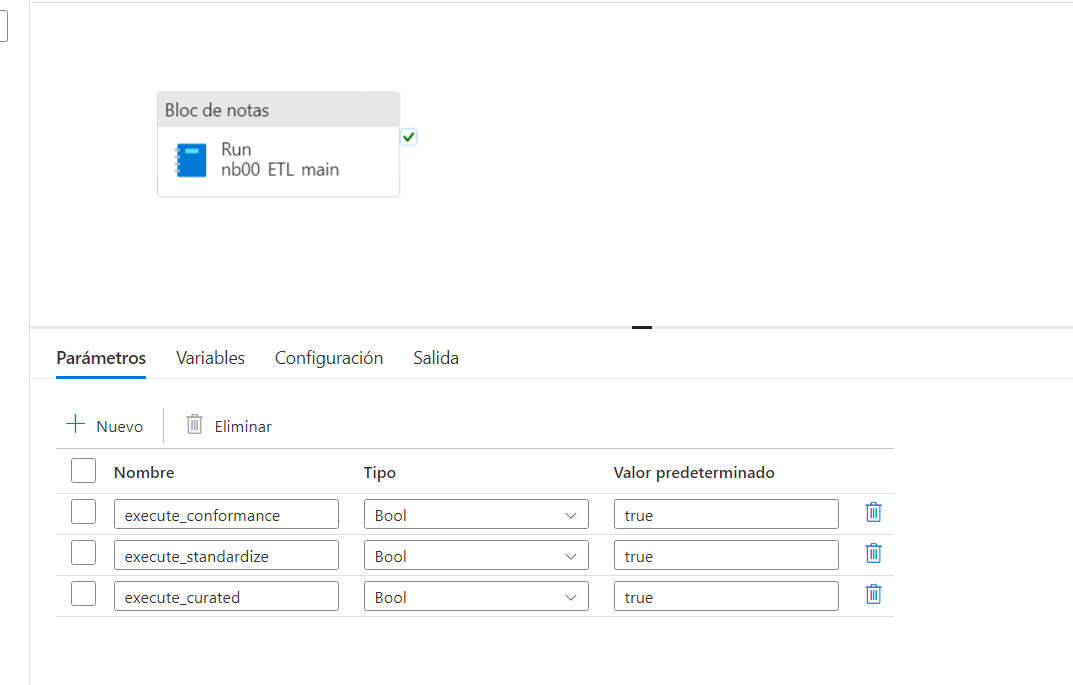Viewport: 1073px width, 685px height.
Task: Click the green success checkmark on activity
Action: tap(409, 137)
